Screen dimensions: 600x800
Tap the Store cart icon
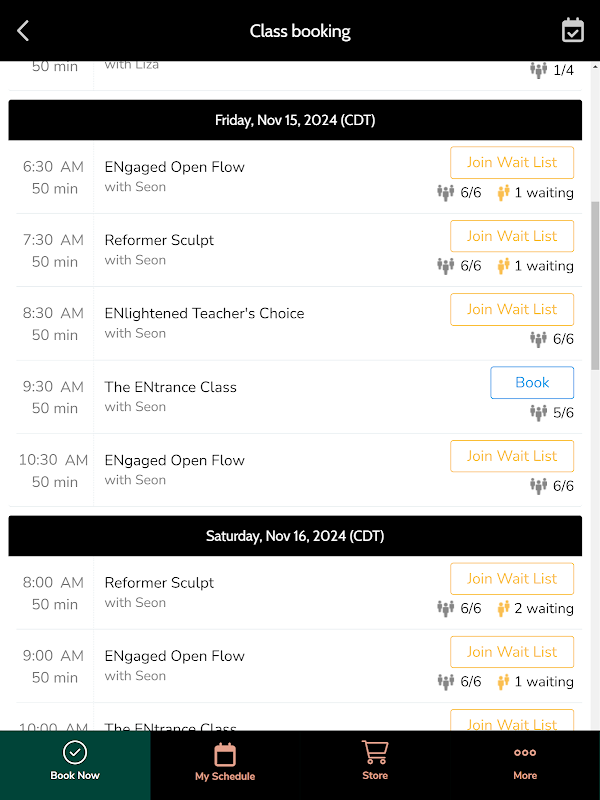click(x=375, y=753)
